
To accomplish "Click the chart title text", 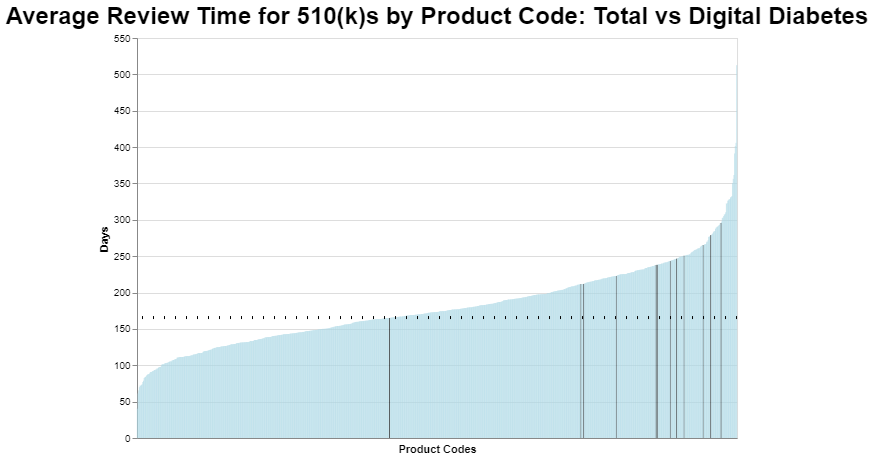I will [437, 16].
